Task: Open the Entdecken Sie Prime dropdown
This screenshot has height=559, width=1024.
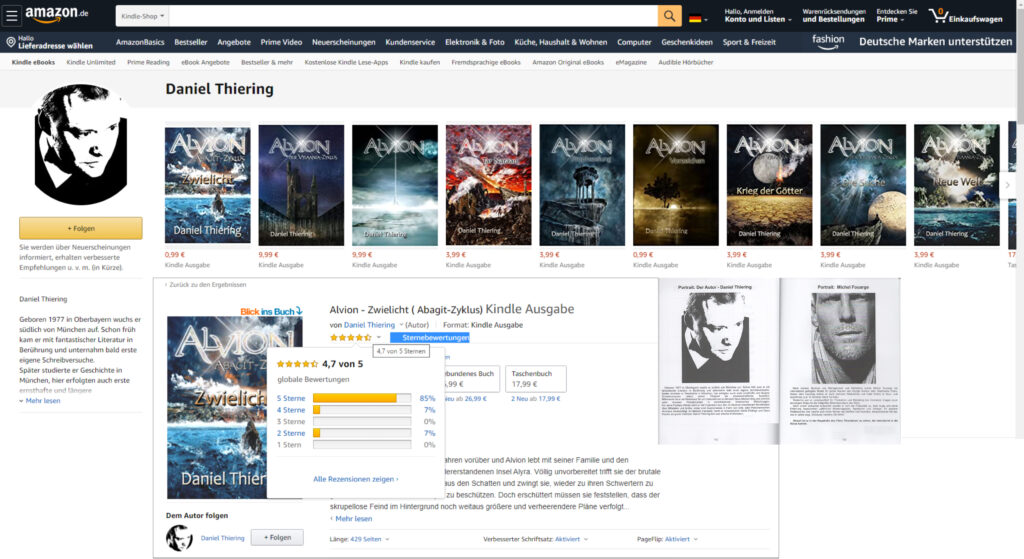Action: pyautogui.click(x=897, y=16)
